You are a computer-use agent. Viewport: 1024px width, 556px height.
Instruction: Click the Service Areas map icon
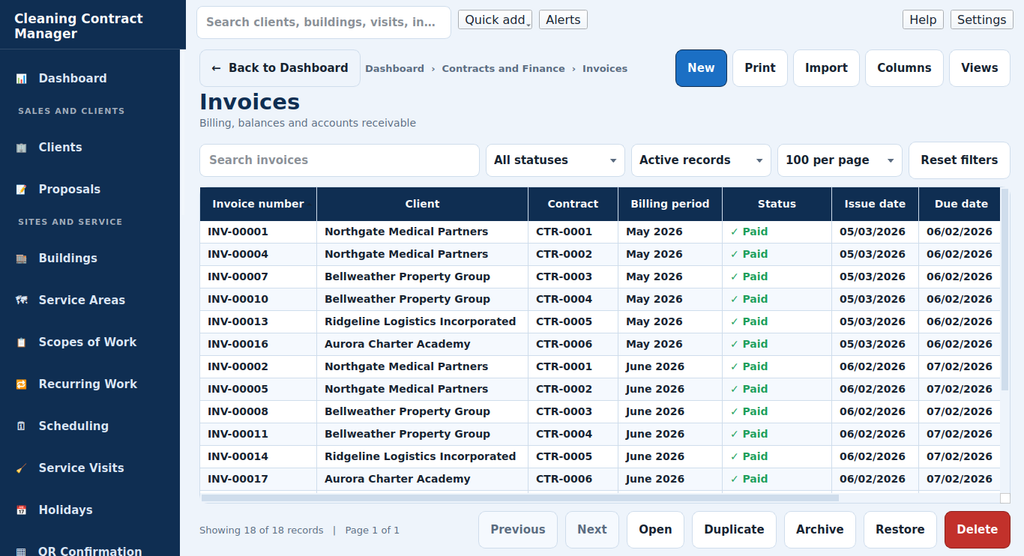tap(22, 301)
